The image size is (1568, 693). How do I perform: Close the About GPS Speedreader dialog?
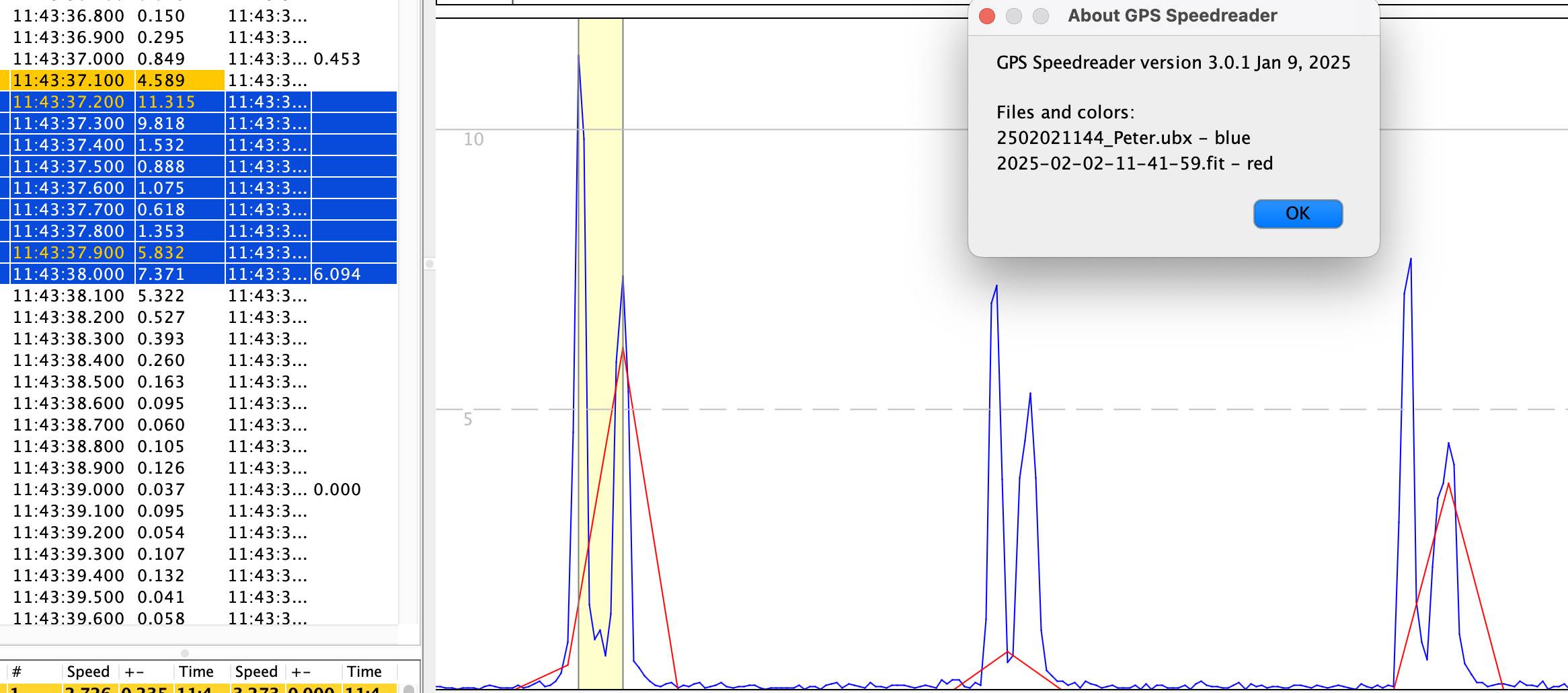tap(986, 15)
